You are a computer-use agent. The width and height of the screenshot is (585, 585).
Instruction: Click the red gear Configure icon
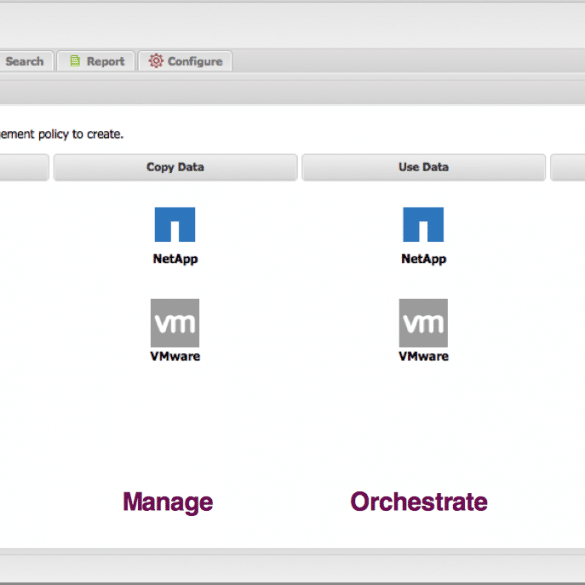[156, 61]
